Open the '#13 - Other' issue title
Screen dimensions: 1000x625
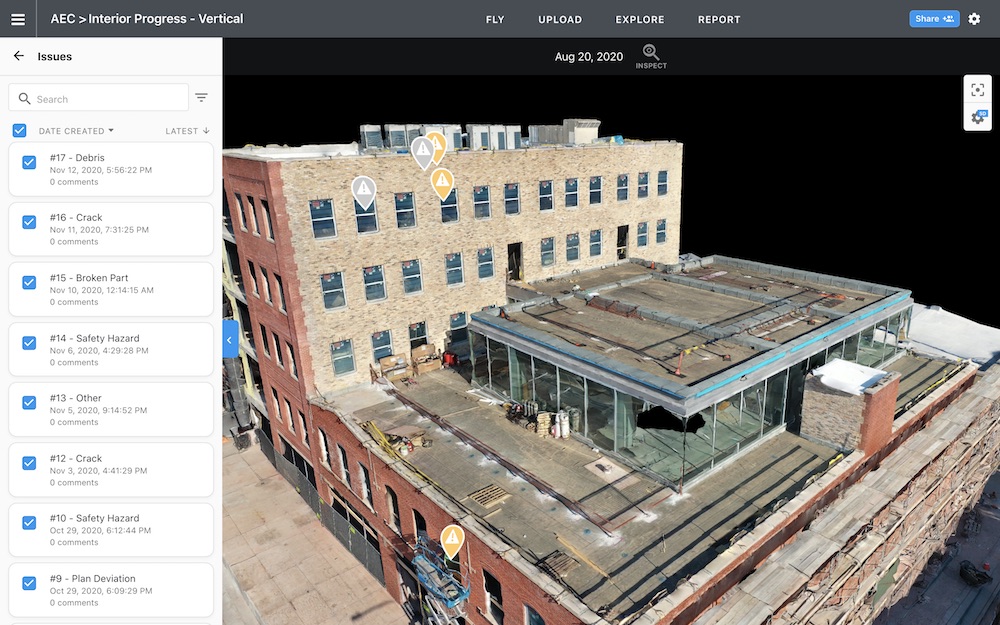[x=75, y=398]
